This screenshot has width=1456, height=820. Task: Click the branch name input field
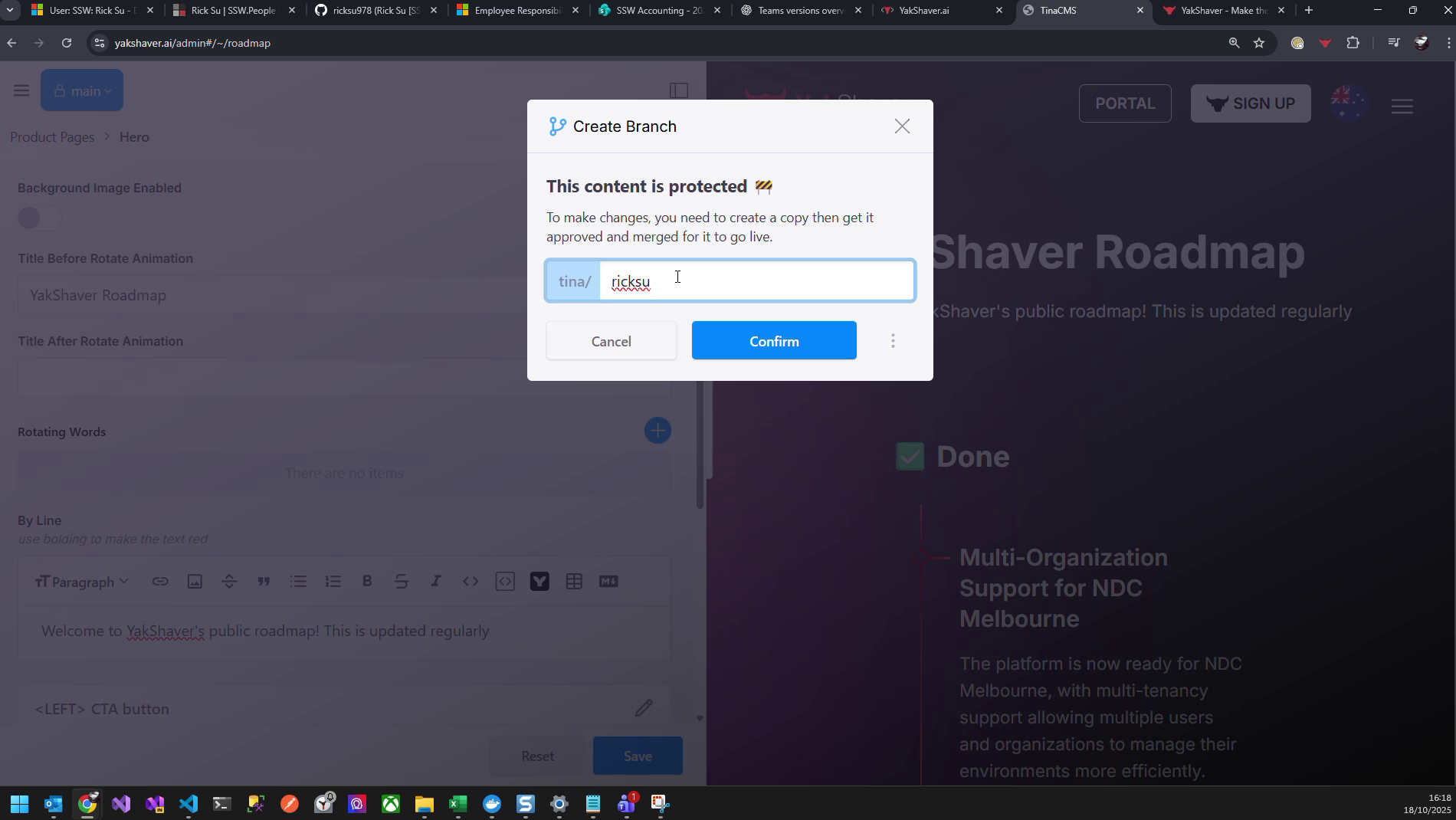click(756, 281)
